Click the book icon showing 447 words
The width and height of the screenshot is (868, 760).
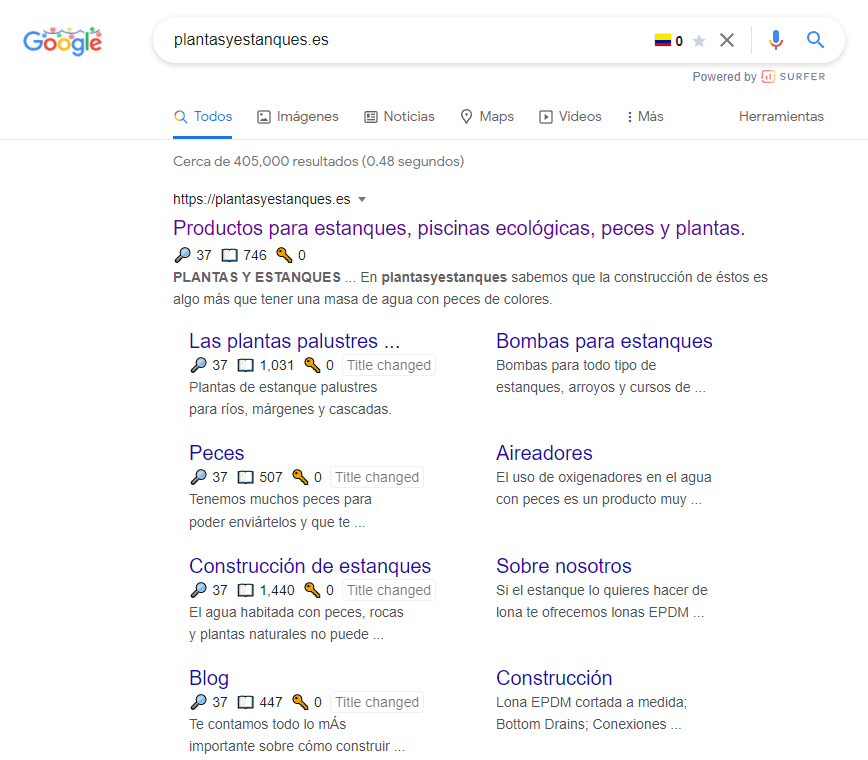(x=245, y=702)
